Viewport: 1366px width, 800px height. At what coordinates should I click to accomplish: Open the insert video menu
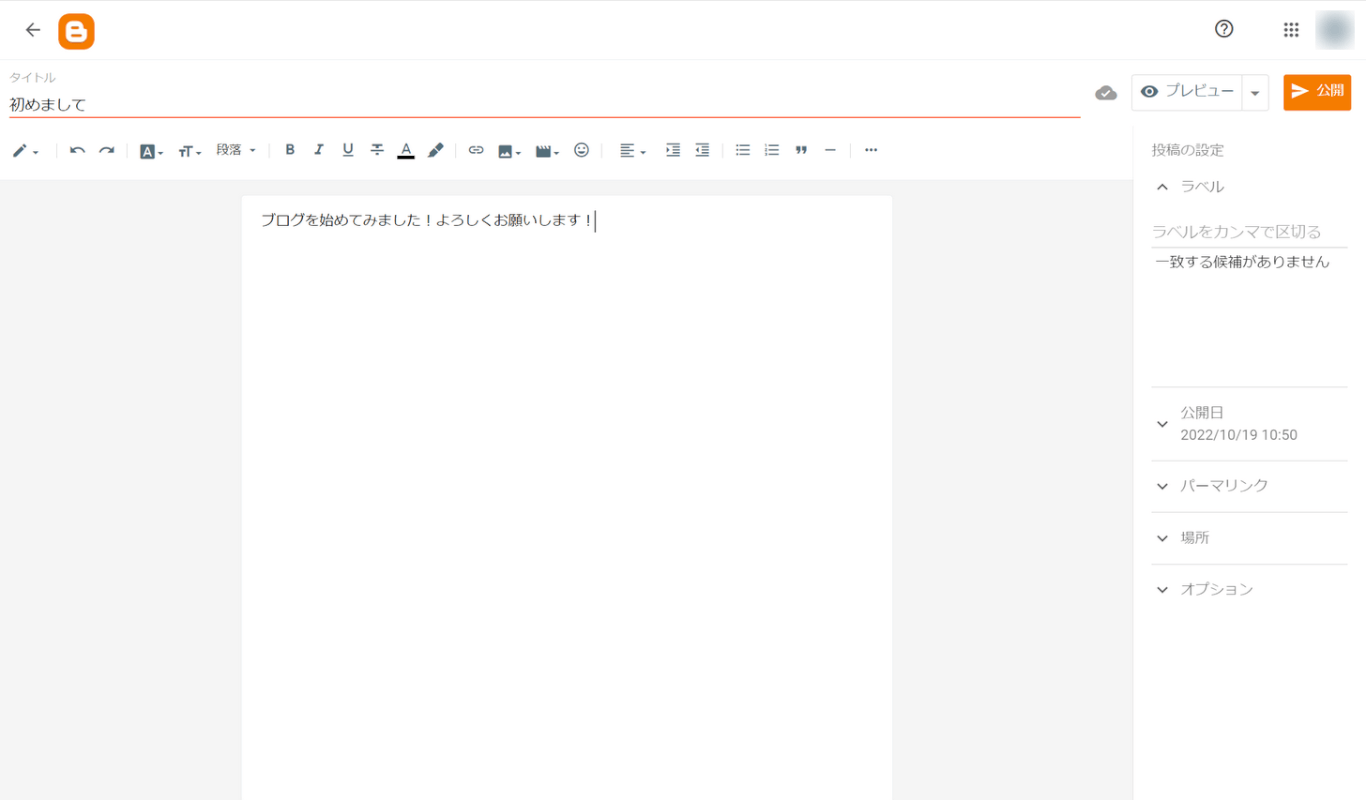coord(547,151)
